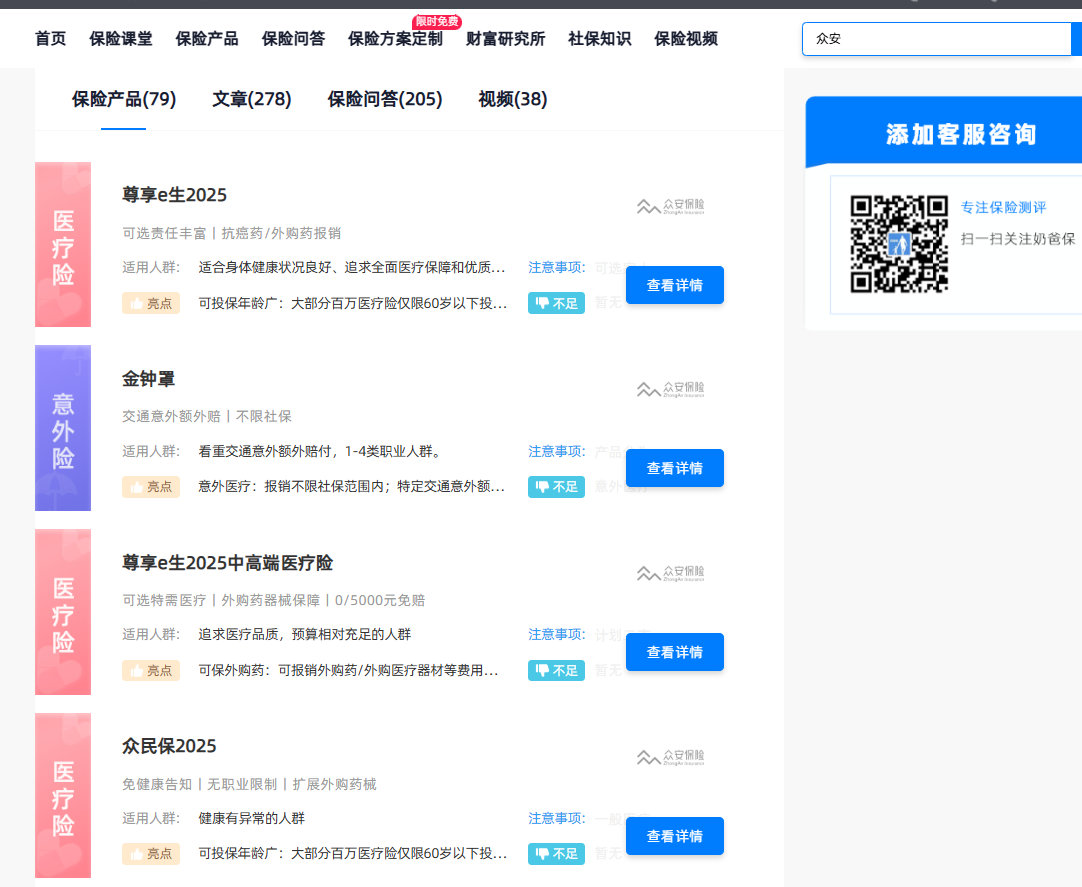
Task: Switch to the 保险问答(205) results tab
Action: coord(385,99)
